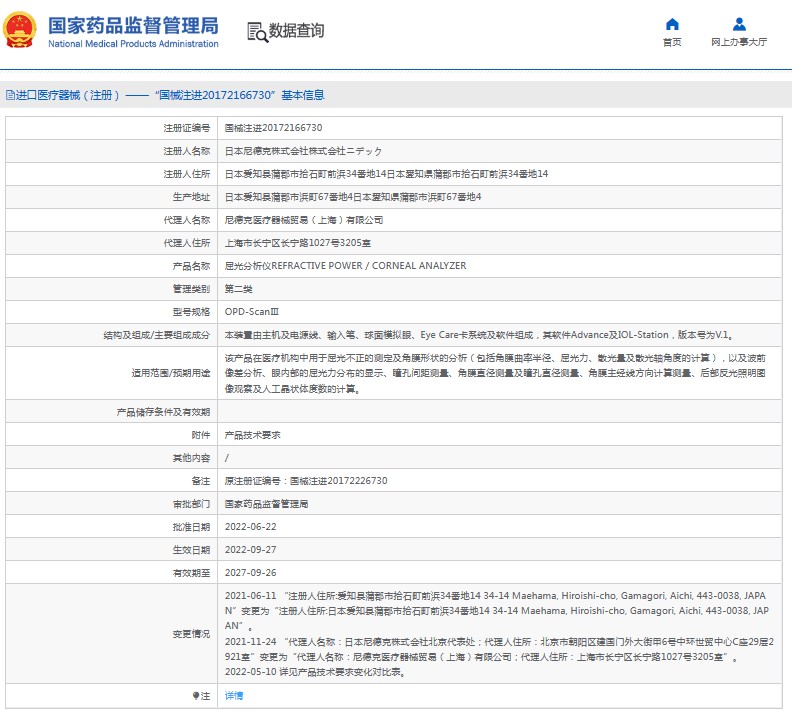Click approval date 2022-06-22
Screen dimensions: 792x716
(x=251, y=527)
